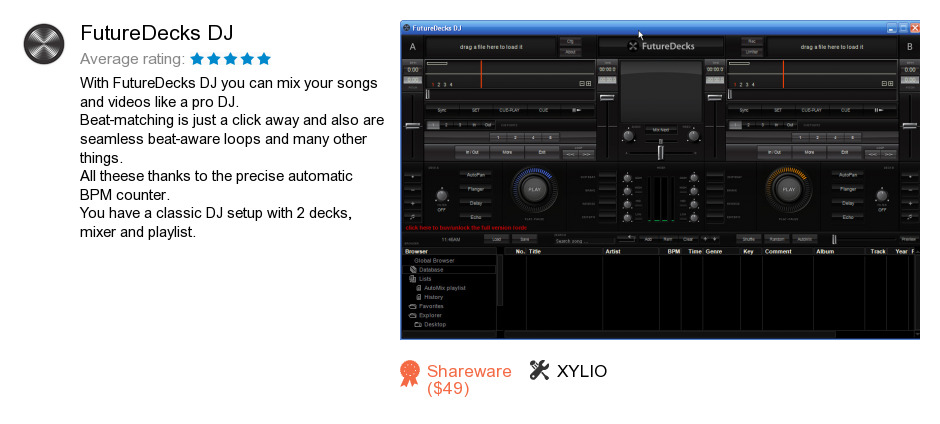This screenshot has height=424, width=940.
Task: Click Sync on deck A
Action: coord(442,110)
